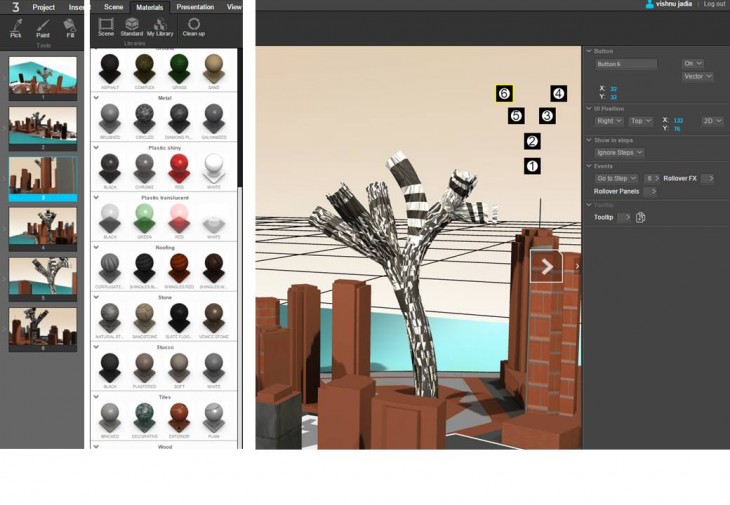Open the Ignore Steps dropdown
The height and width of the screenshot is (505, 730).
(x=619, y=153)
